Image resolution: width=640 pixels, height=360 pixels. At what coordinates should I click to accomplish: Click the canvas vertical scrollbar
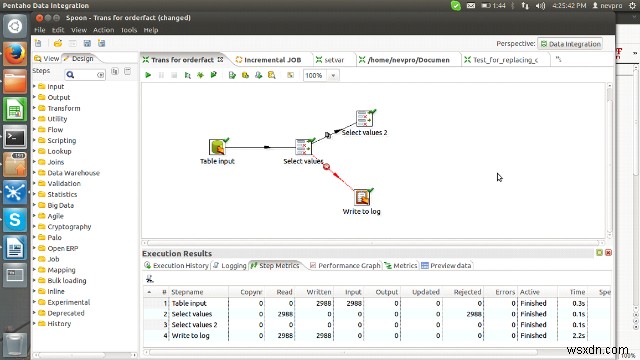609,160
